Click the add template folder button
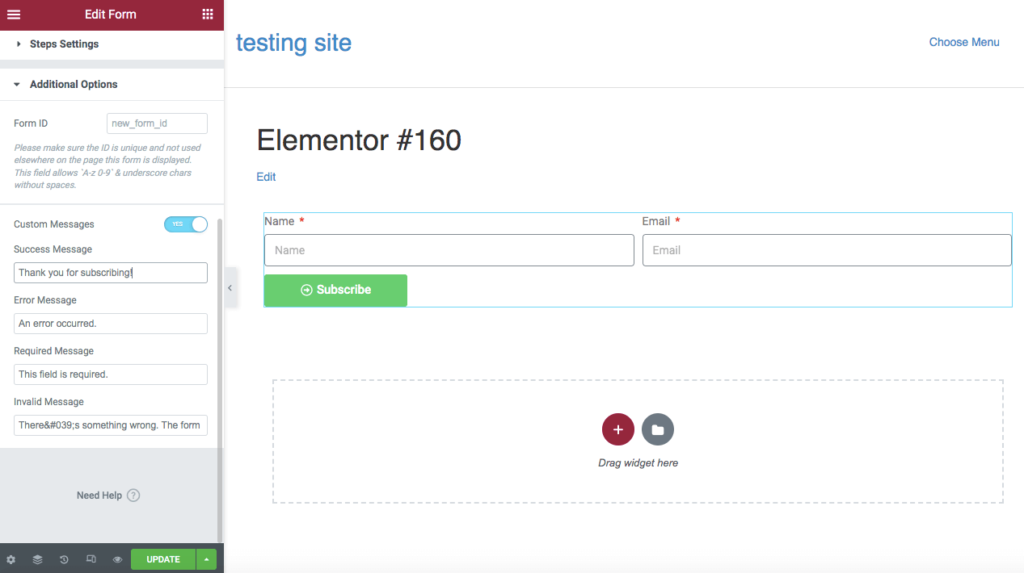This screenshot has width=1024, height=573. [x=658, y=429]
